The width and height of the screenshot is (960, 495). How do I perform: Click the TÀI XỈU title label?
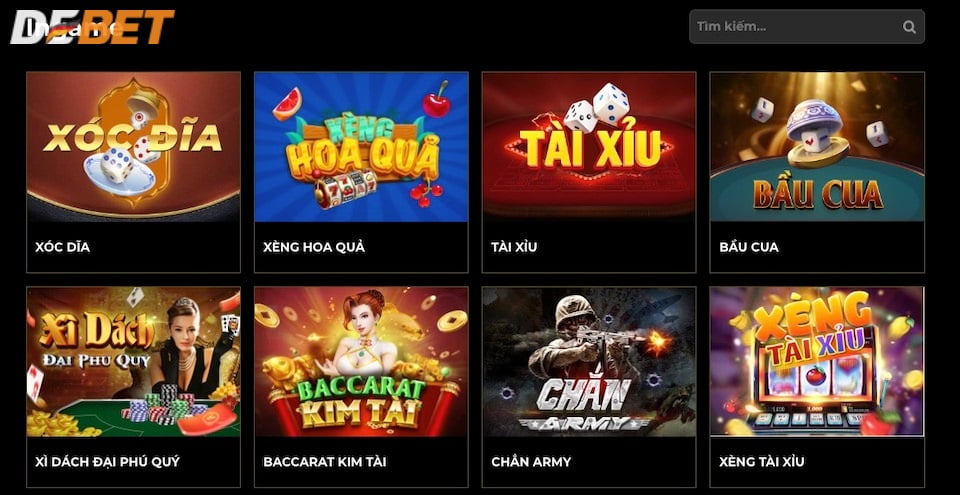(514, 247)
